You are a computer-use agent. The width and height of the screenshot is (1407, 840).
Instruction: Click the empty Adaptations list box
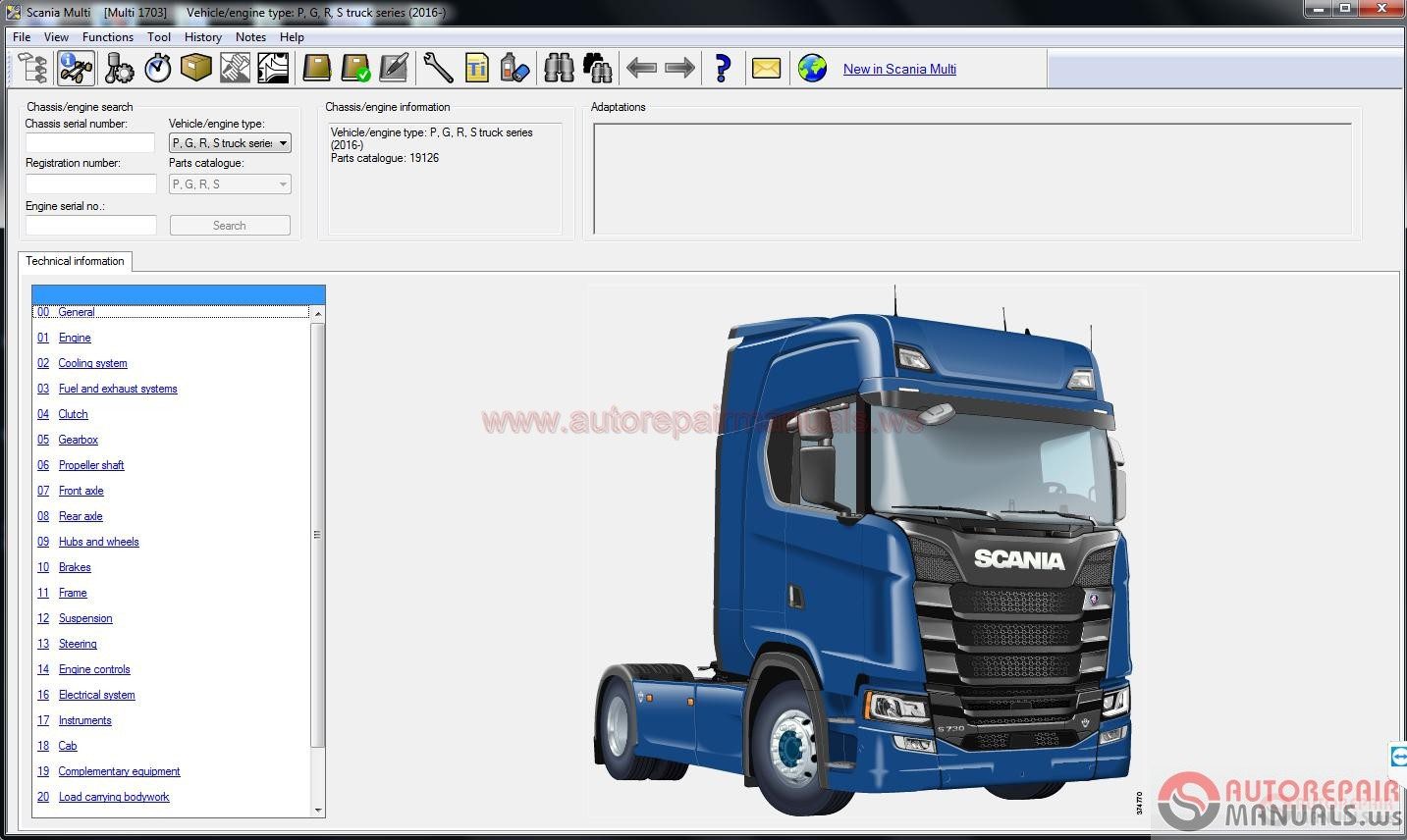pos(972,179)
